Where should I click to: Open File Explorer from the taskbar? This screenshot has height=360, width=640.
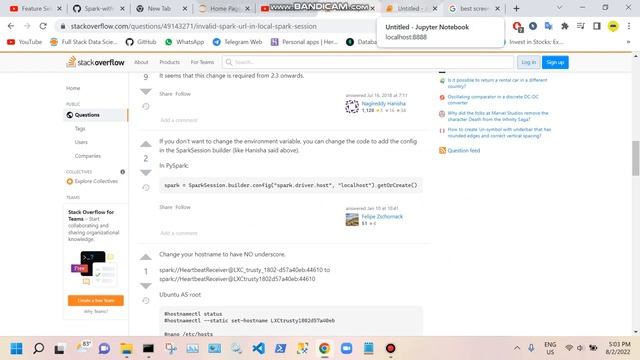pos(126,349)
